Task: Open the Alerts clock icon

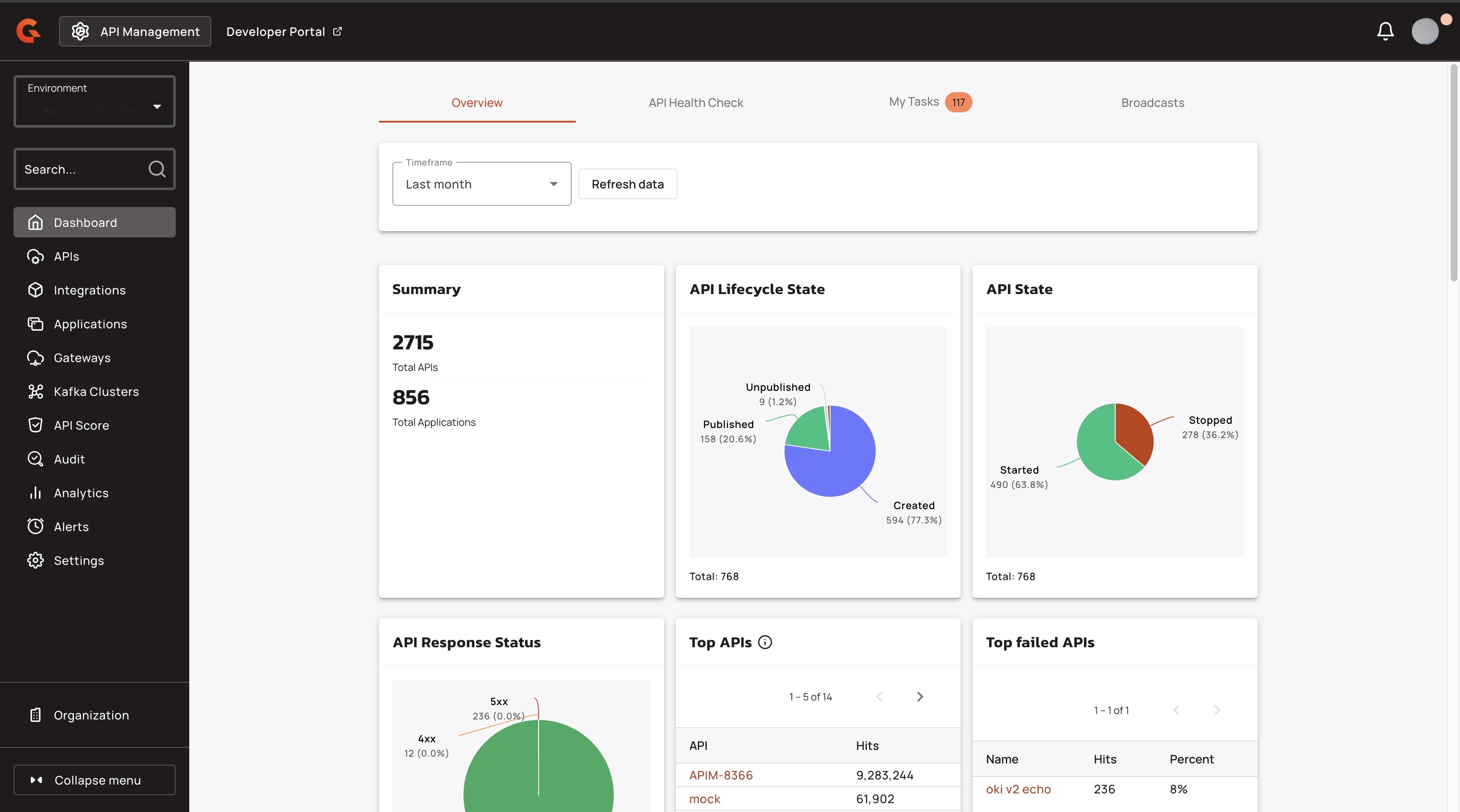Action: coord(35,526)
